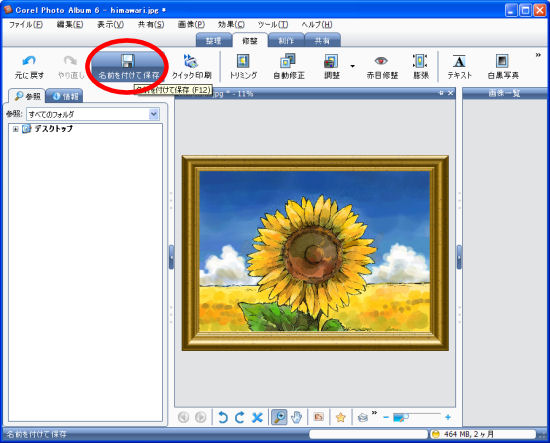Screen dimensions: 550x443
Task: Open the ヘルプ(H) menu
Action: coord(317,25)
